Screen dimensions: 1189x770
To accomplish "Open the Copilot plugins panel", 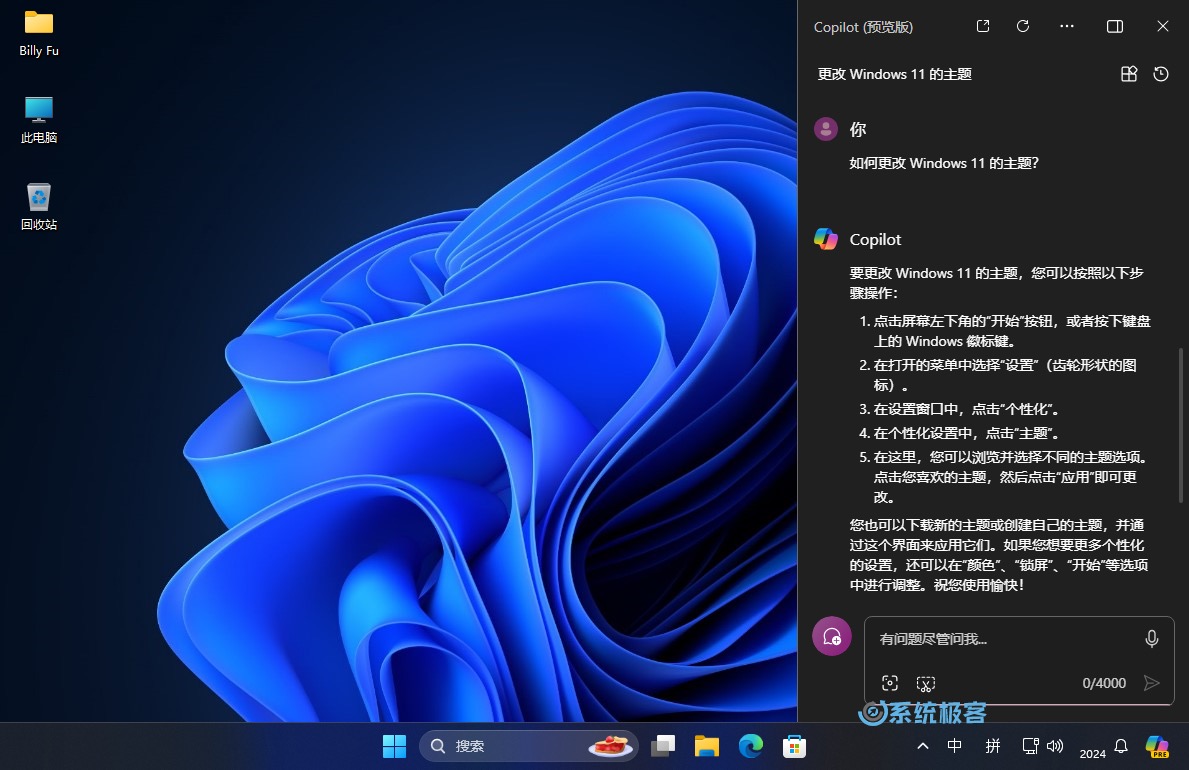I will (x=1128, y=73).
